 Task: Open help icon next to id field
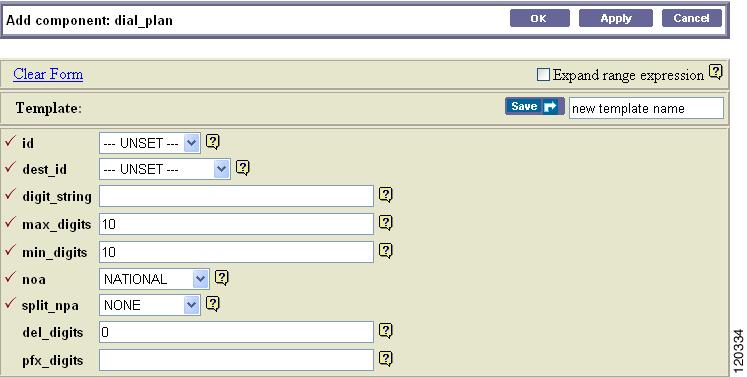(x=212, y=142)
